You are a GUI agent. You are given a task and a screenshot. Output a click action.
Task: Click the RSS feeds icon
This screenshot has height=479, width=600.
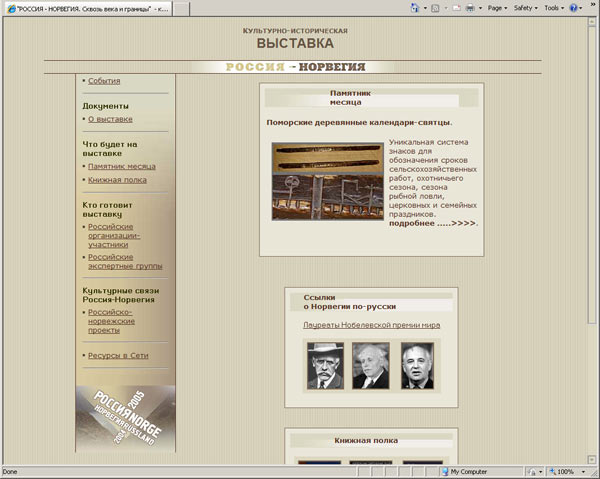pos(437,7)
